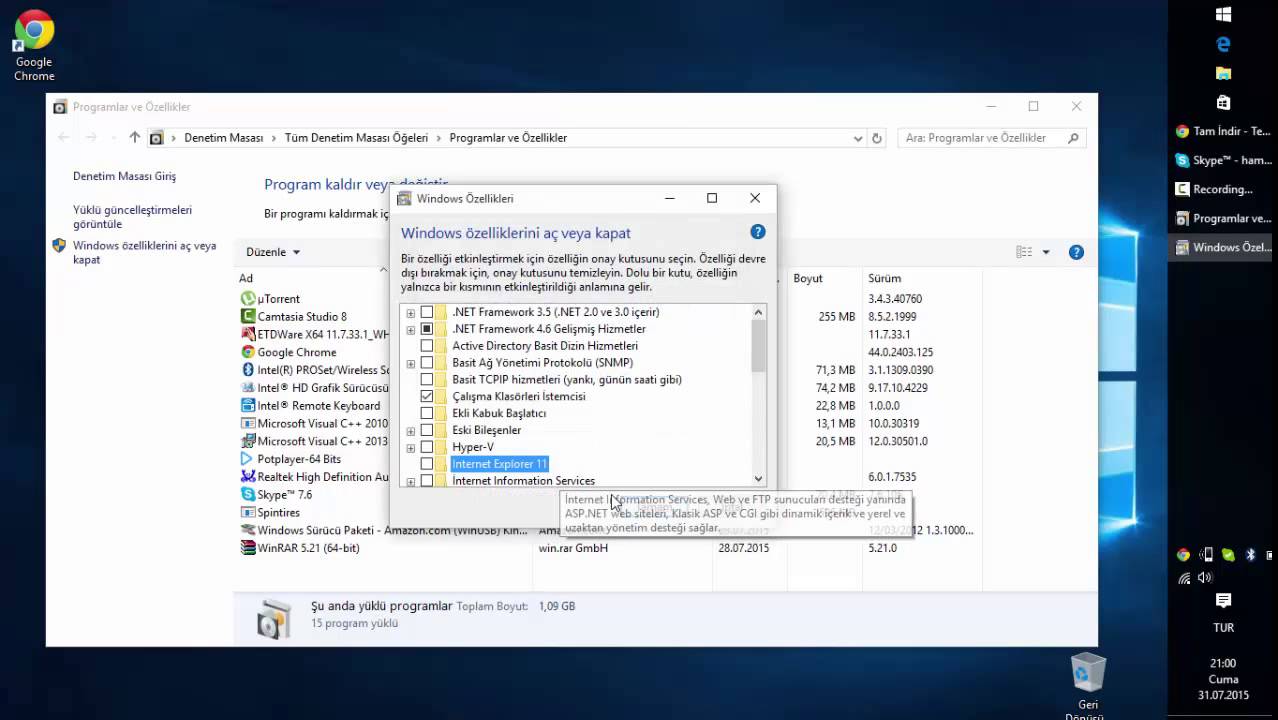The height and width of the screenshot is (720, 1278).
Task: Click the Ara: Programlar ve Özellikler search field
Action: coord(992,138)
